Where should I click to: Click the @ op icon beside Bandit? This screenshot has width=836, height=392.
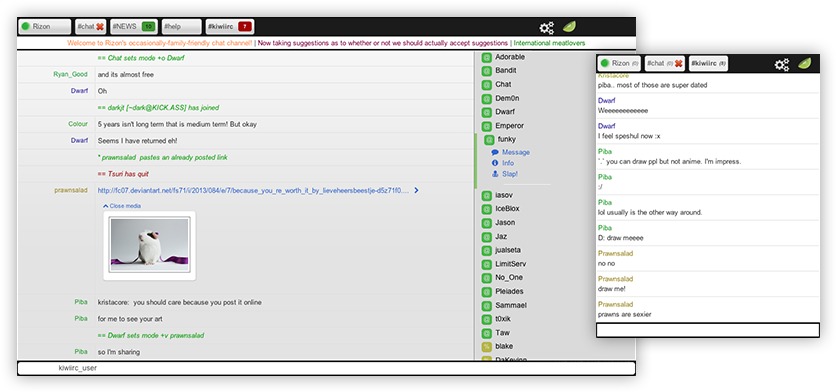[x=486, y=71]
